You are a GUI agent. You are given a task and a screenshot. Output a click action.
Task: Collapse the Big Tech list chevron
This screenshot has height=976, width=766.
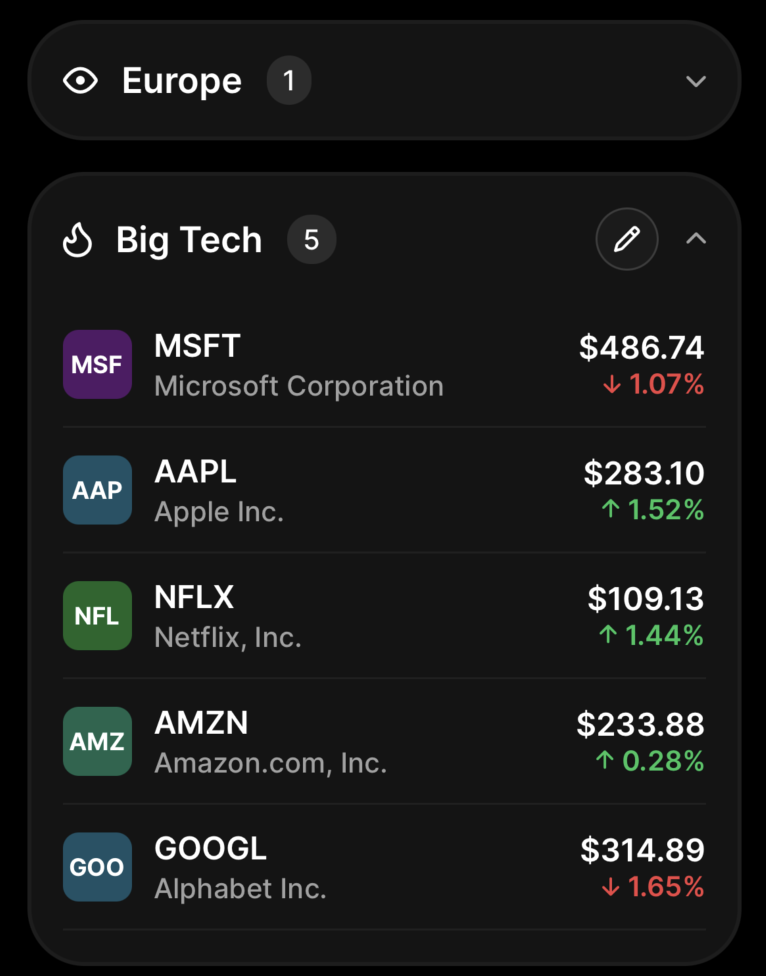(696, 239)
